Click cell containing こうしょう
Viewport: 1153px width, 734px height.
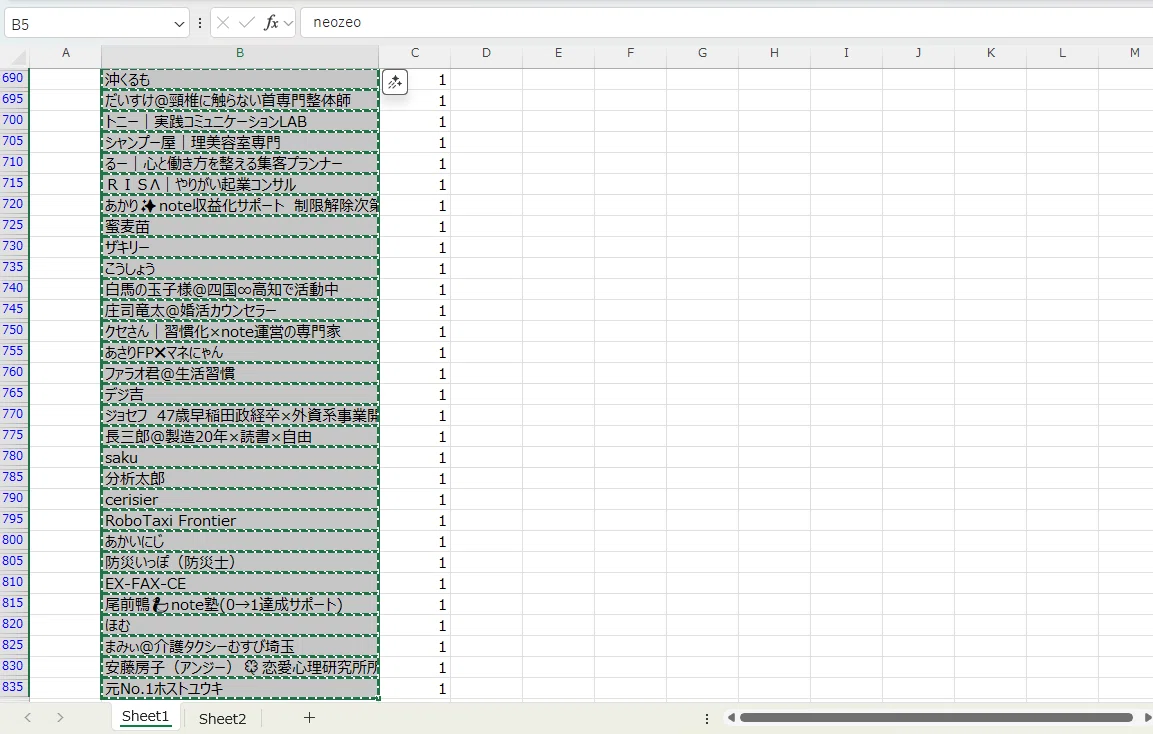(x=240, y=268)
